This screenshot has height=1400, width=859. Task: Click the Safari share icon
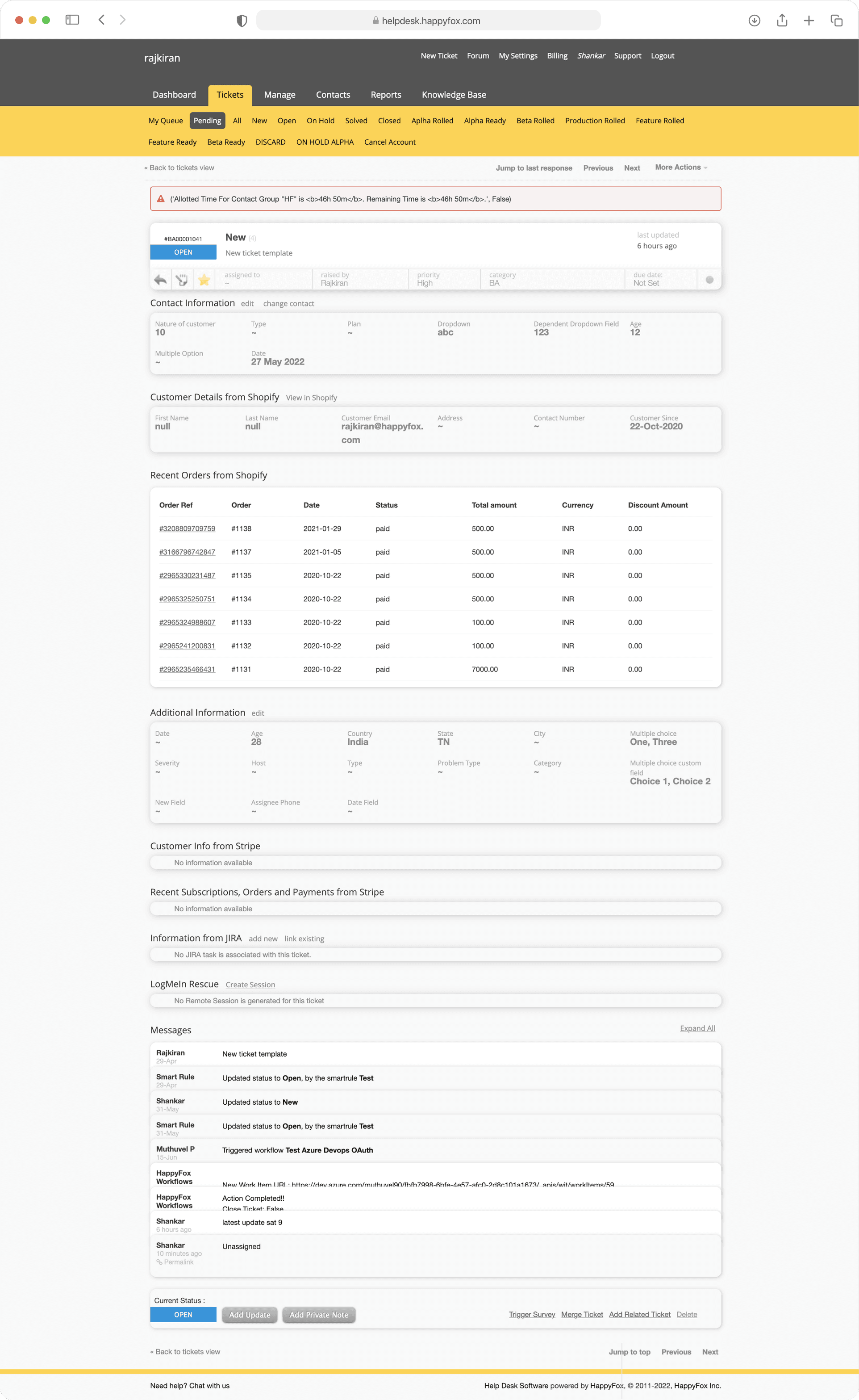click(782, 21)
